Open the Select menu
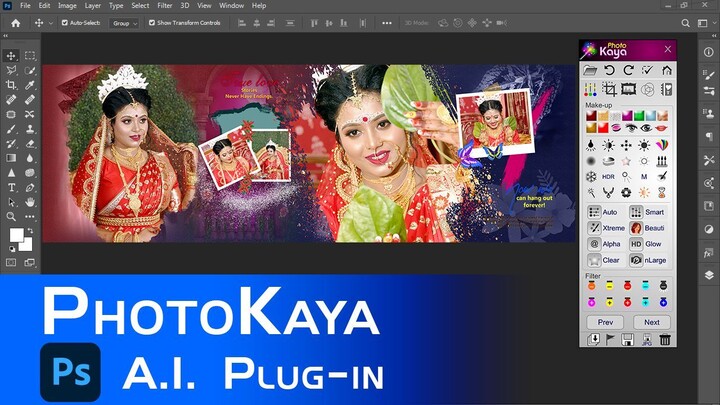 coord(140,6)
